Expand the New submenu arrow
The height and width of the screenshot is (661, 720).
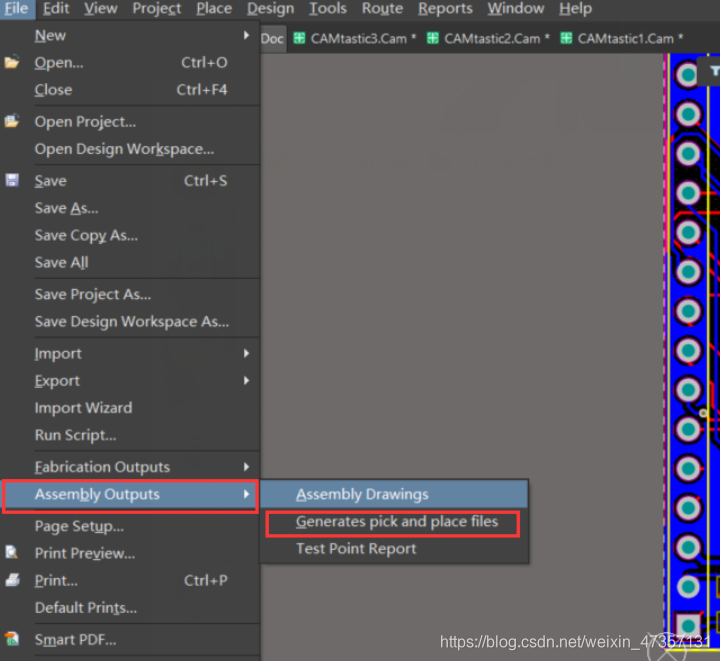point(247,35)
